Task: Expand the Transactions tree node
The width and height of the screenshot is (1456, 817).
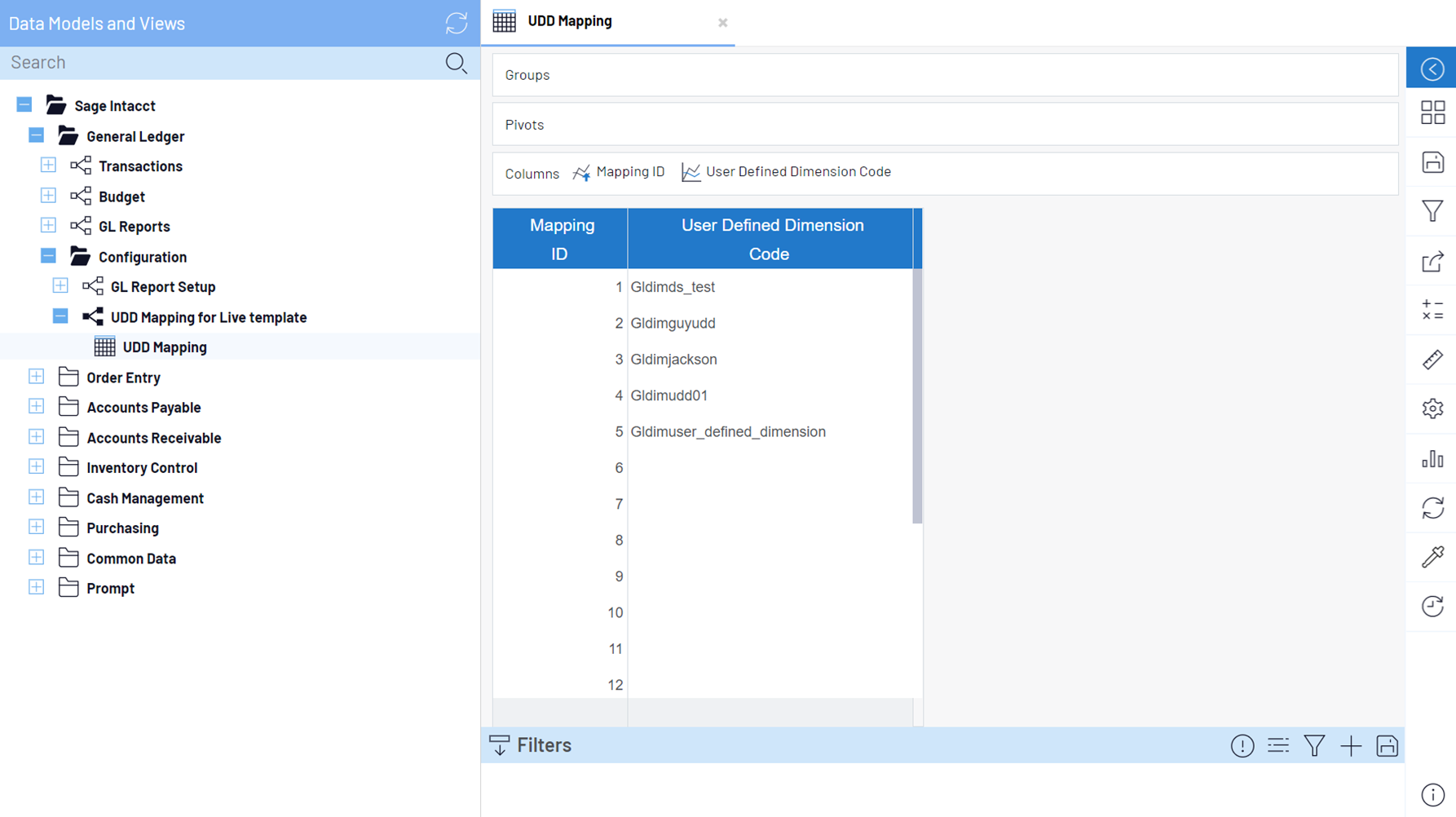Action: pos(48,166)
